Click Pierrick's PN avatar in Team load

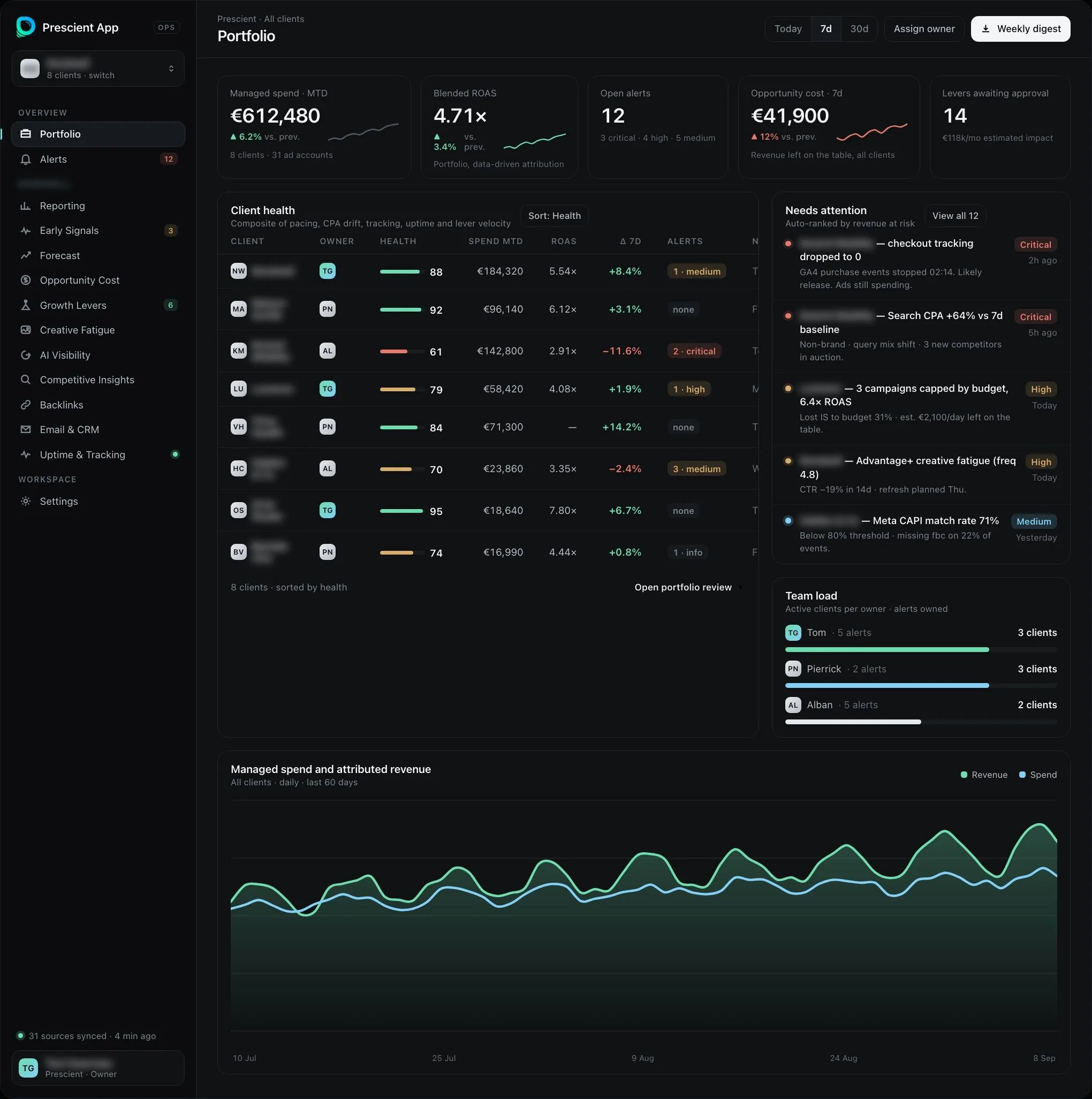click(793, 669)
